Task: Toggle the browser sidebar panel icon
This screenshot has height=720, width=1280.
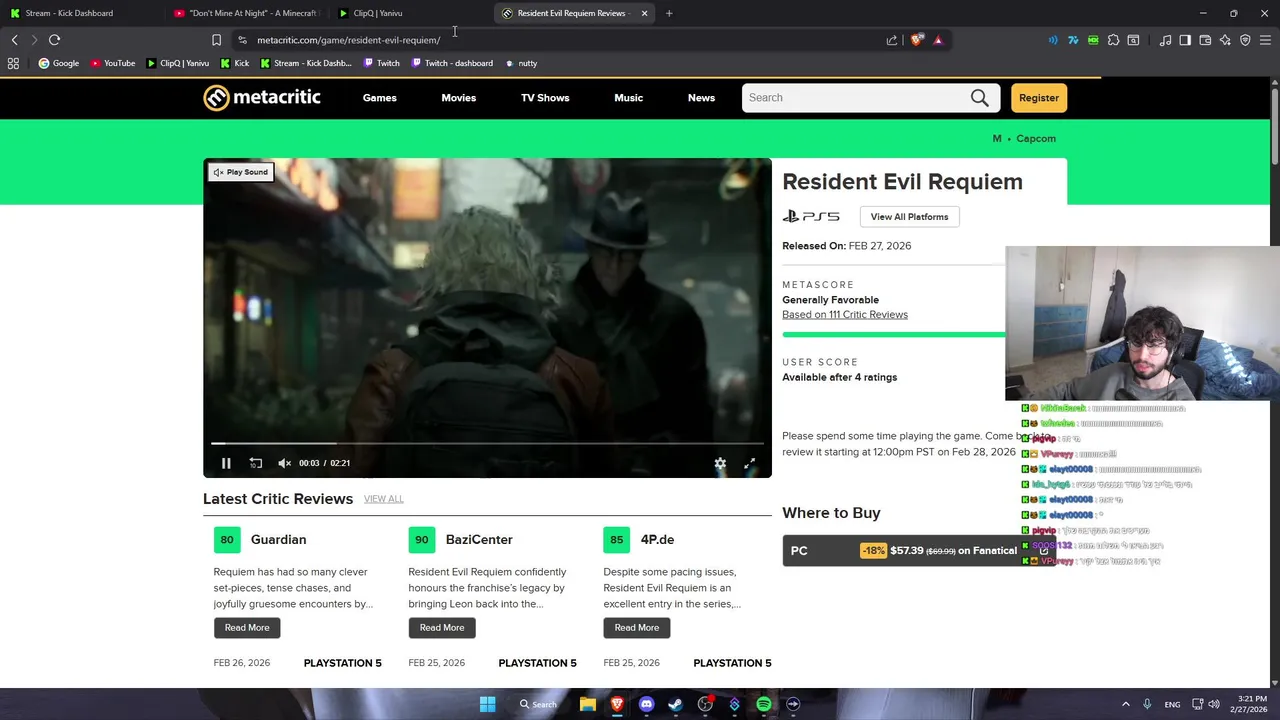Action: coord(1185,40)
